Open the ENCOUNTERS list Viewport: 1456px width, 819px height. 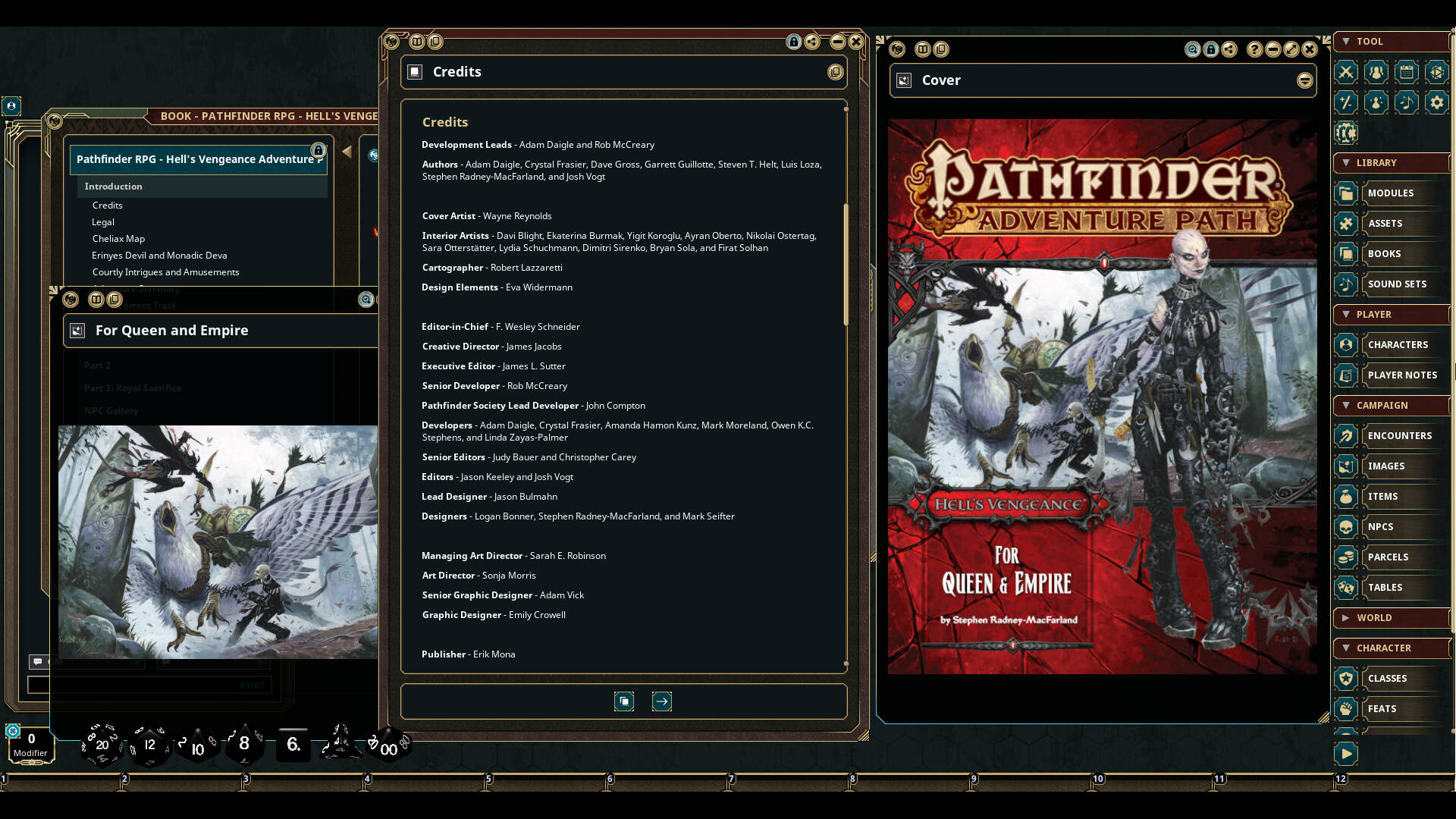click(1399, 436)
